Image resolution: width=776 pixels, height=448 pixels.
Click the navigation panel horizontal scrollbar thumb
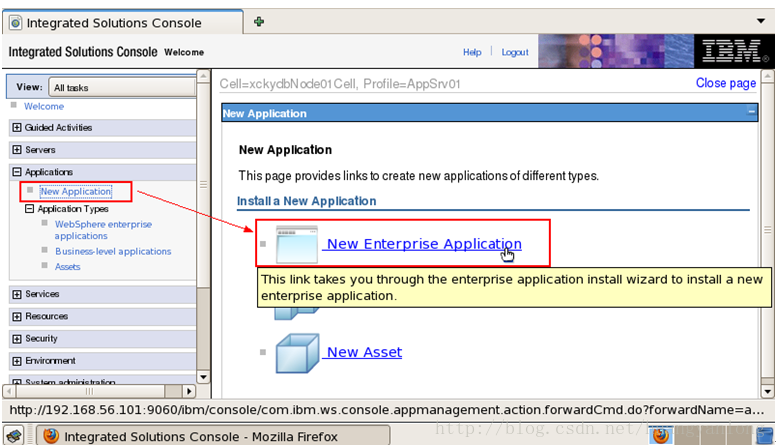coord(90,391)
